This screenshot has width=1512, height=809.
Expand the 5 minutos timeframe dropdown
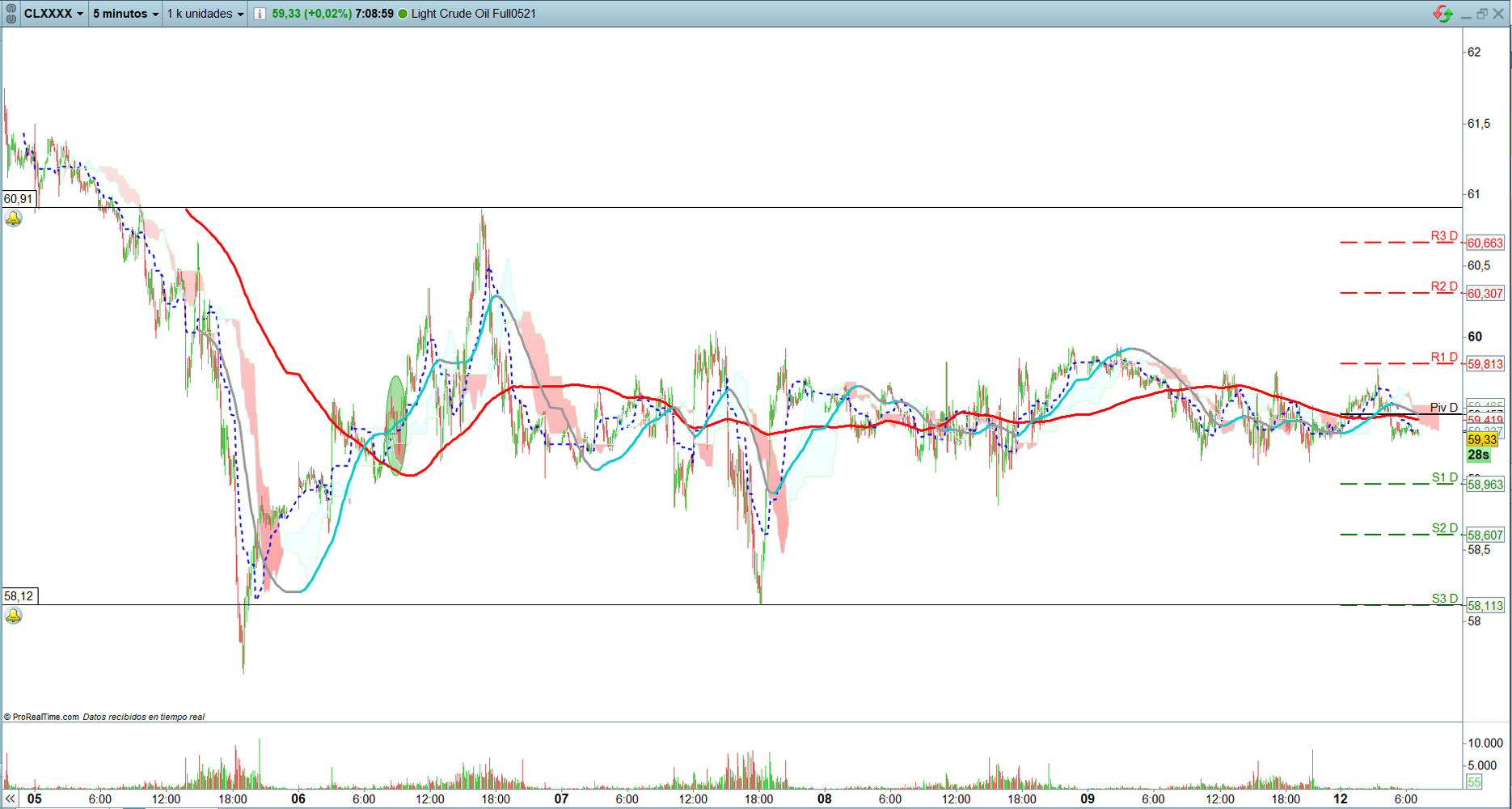coord(125,14)
